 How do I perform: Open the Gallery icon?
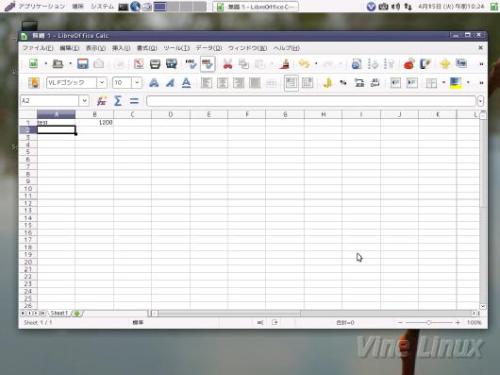pyautogui.click(x=461, y=63)
